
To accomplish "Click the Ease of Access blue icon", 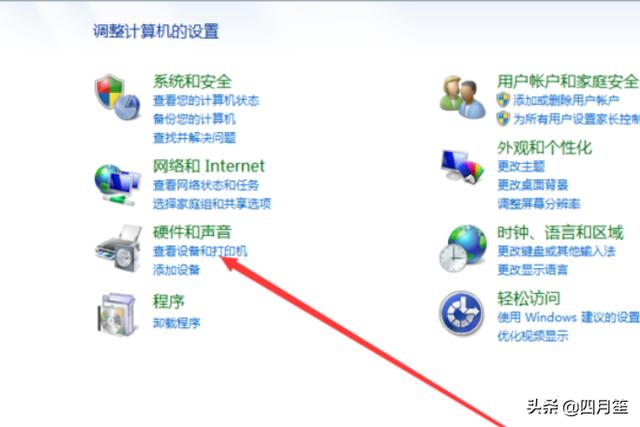I will [461, 314].
